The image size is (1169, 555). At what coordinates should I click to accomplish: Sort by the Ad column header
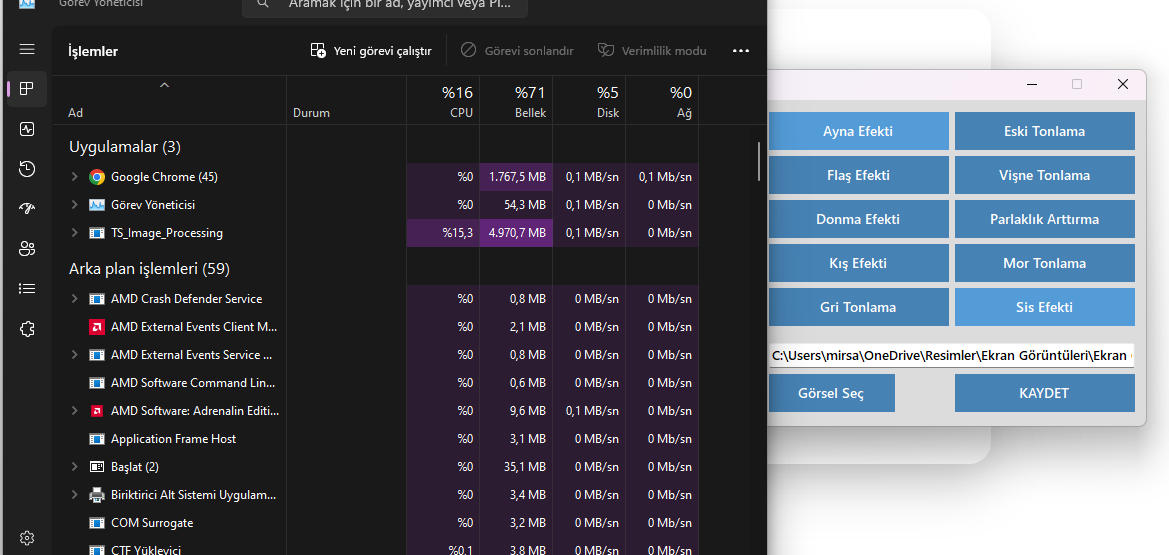pos(169,101)
